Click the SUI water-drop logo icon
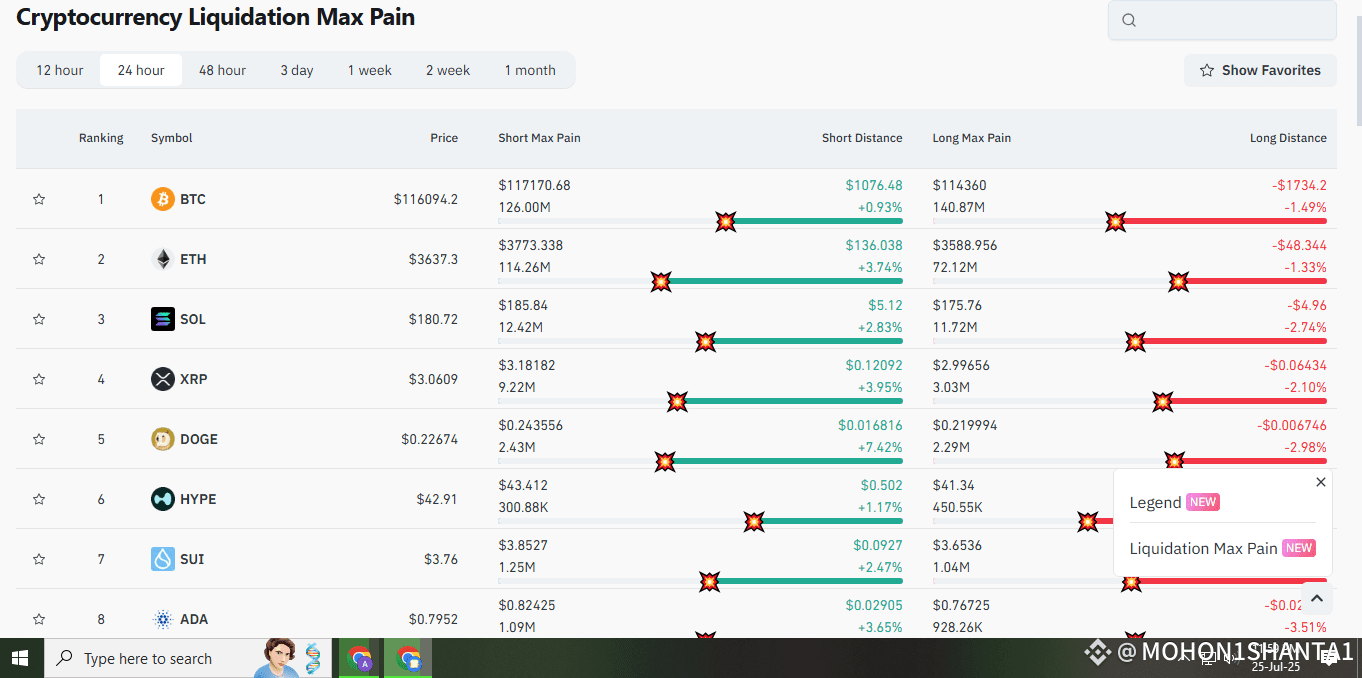 click(x=161, y=559)
